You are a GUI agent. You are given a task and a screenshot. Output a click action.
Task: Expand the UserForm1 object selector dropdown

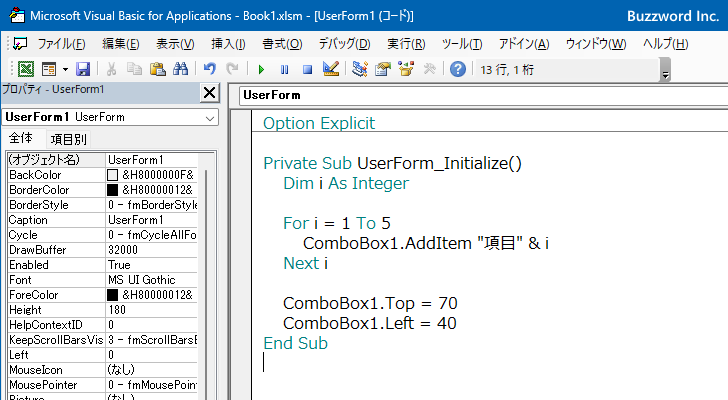(210, 118)
